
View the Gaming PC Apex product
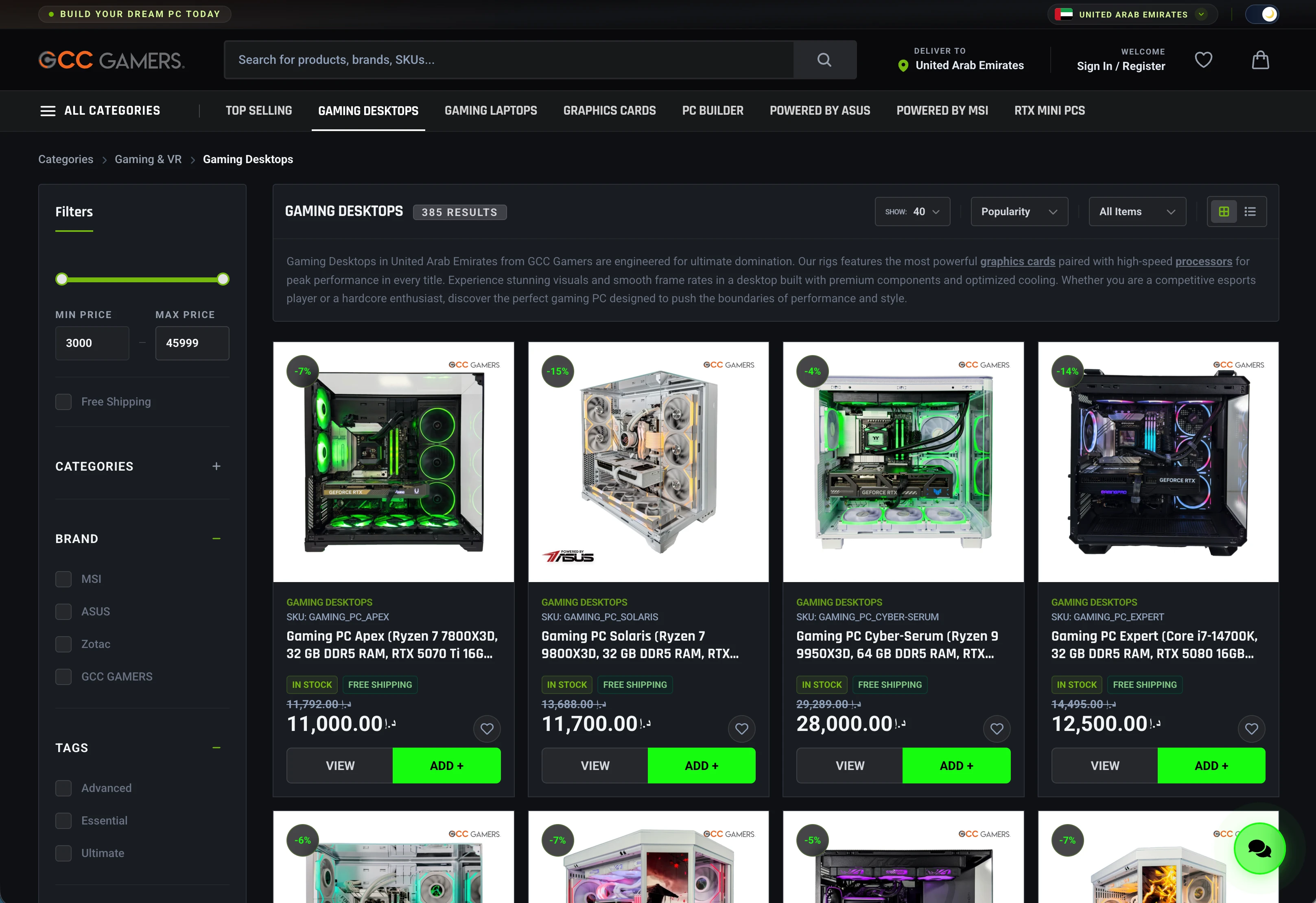coord(340,766)
